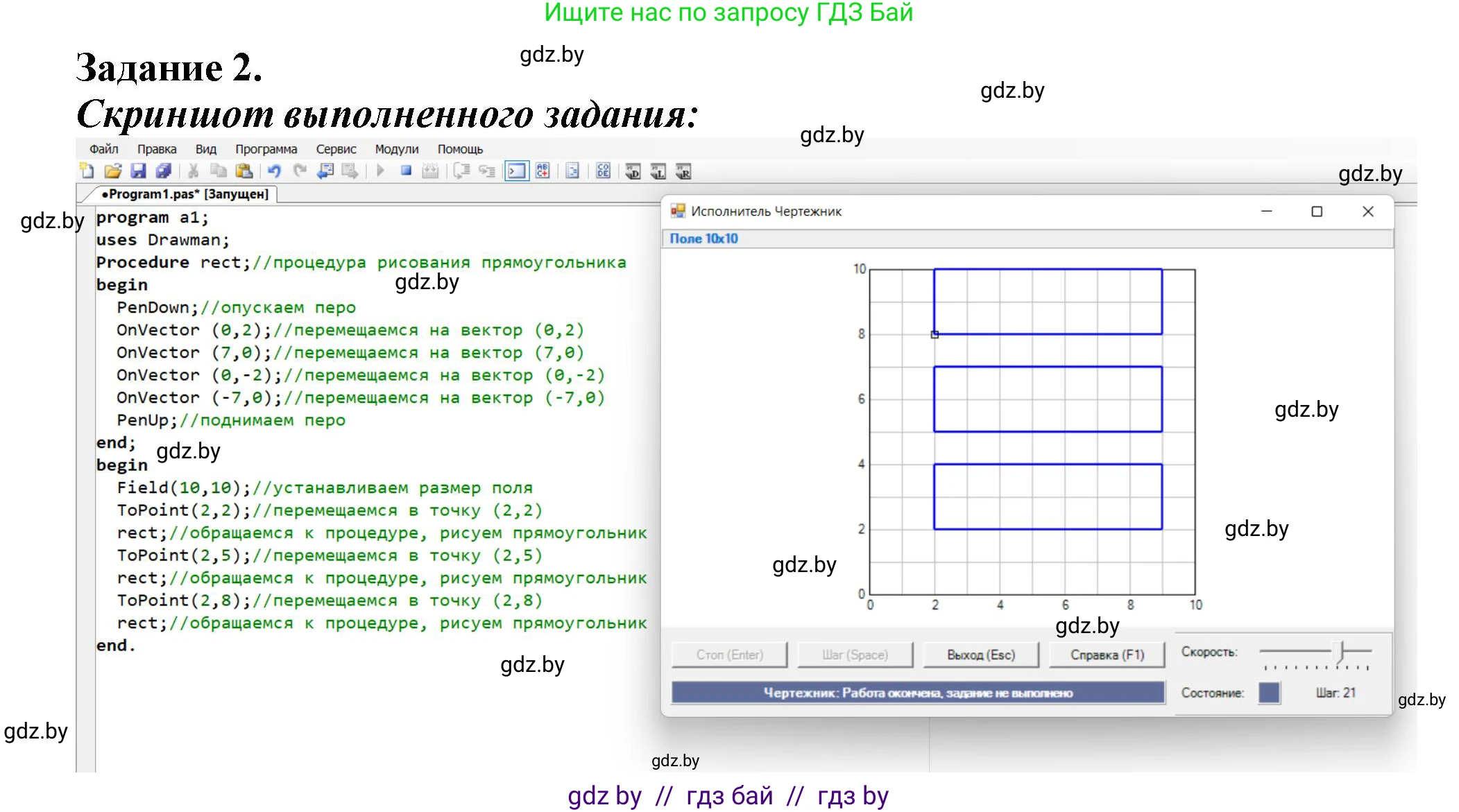Open the Помощь menu

tap(459, 149)
